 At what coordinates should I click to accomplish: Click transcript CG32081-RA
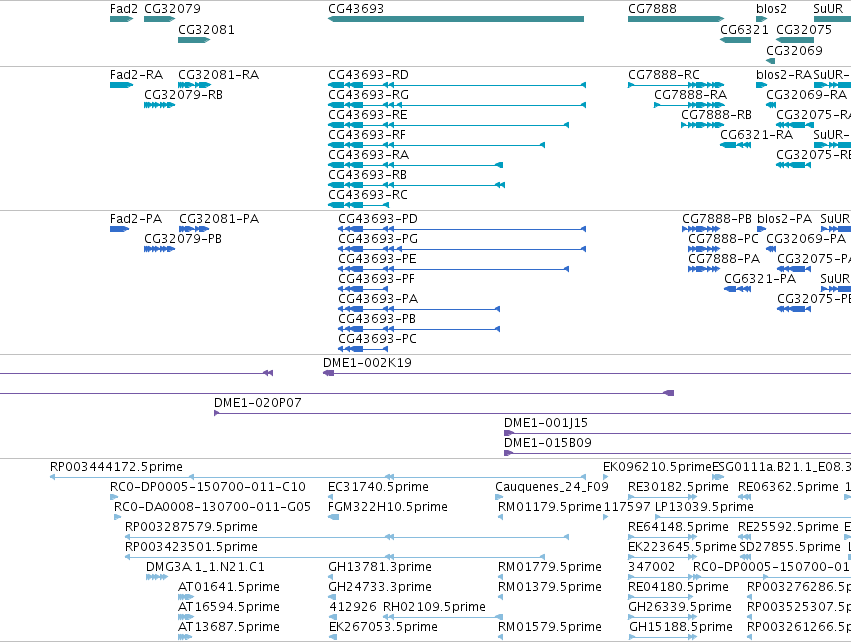pos(218,75)
